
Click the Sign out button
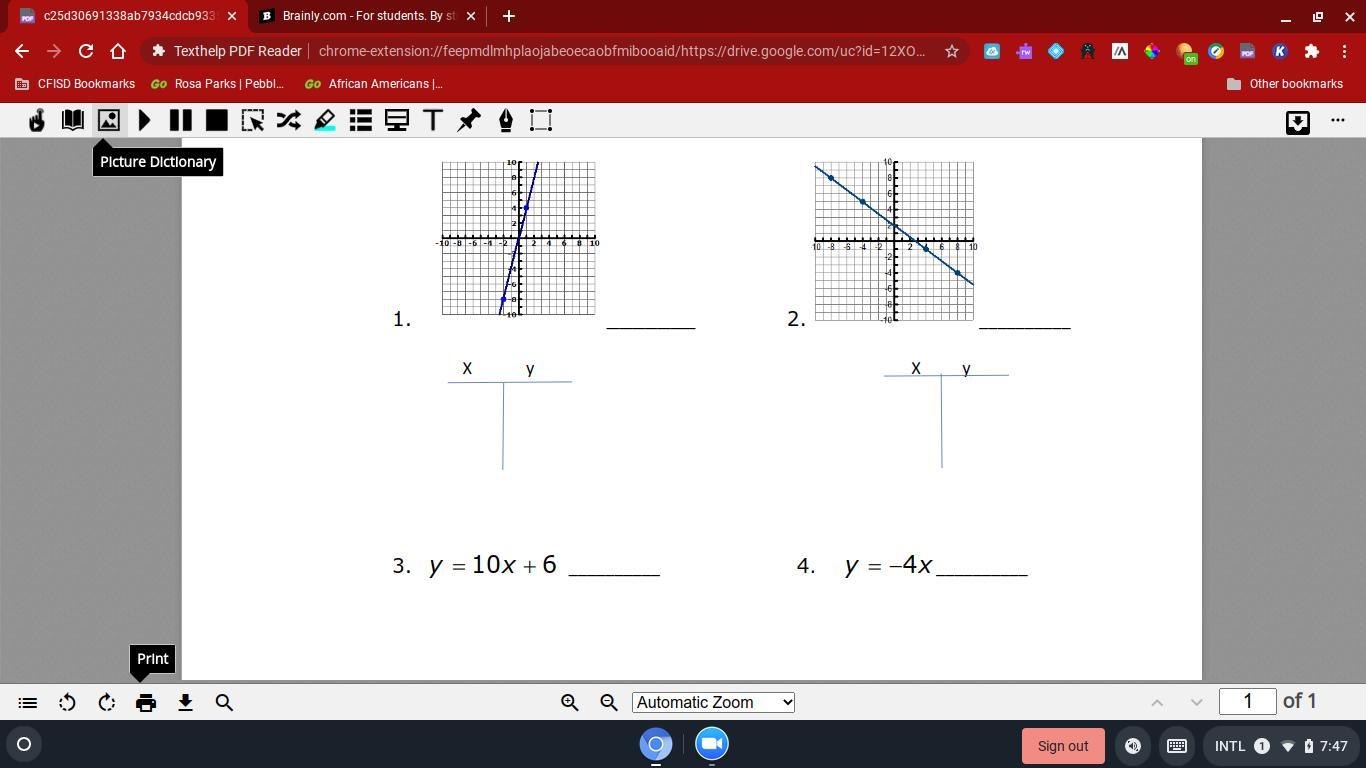[1063, 746]
